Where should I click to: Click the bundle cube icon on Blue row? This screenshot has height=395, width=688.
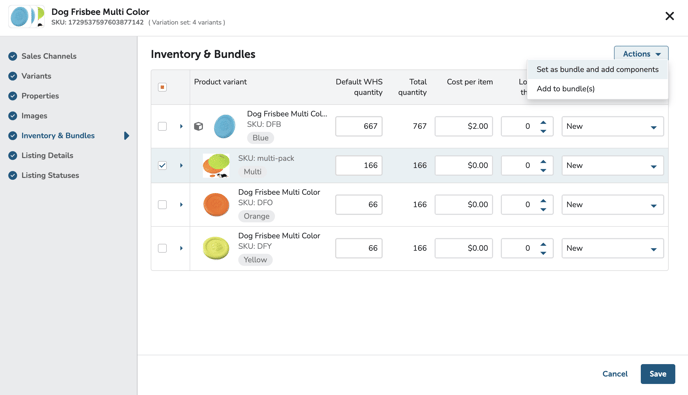[x=198, y=126]
